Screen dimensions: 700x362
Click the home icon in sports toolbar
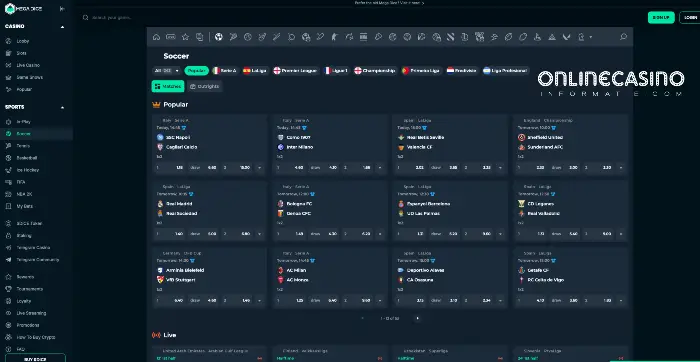click(x=156, y=37)
